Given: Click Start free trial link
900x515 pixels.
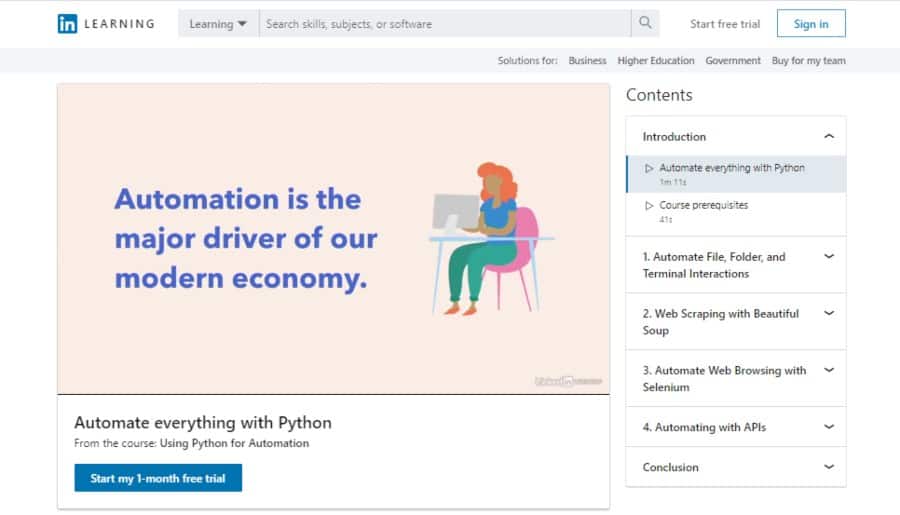Looking at the screenshot, I should (725, 24).
